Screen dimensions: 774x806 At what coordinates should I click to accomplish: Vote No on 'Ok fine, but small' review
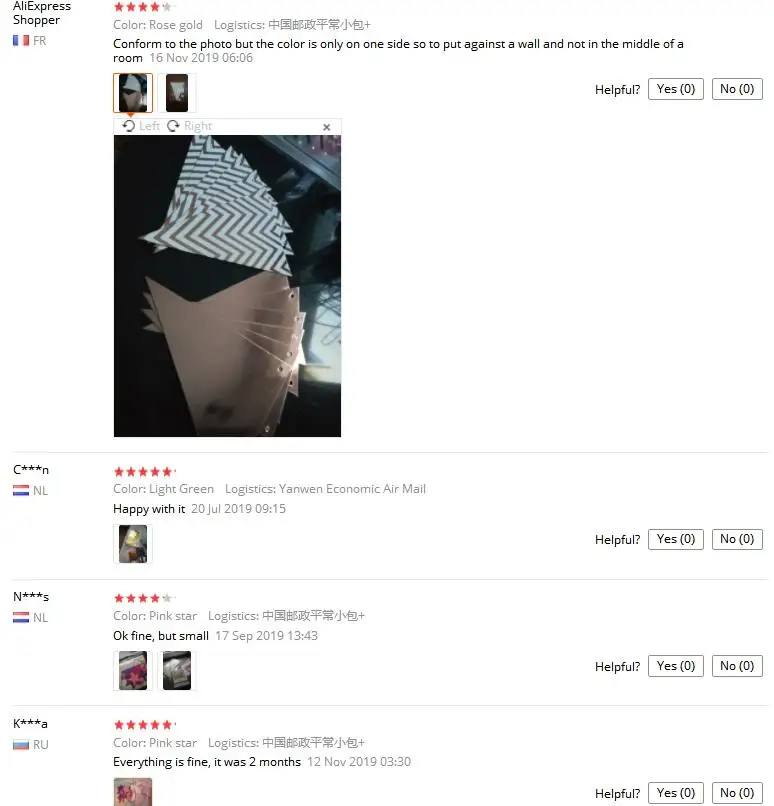click(x=737, y=666)
